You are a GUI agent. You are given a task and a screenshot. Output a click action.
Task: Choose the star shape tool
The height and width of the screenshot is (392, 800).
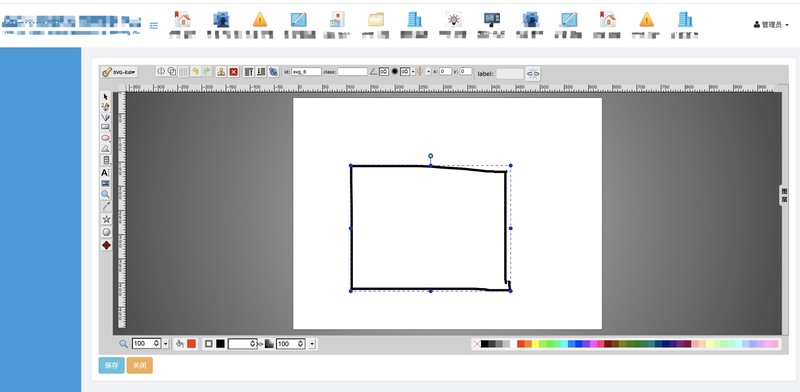click(x=106, y=219)
